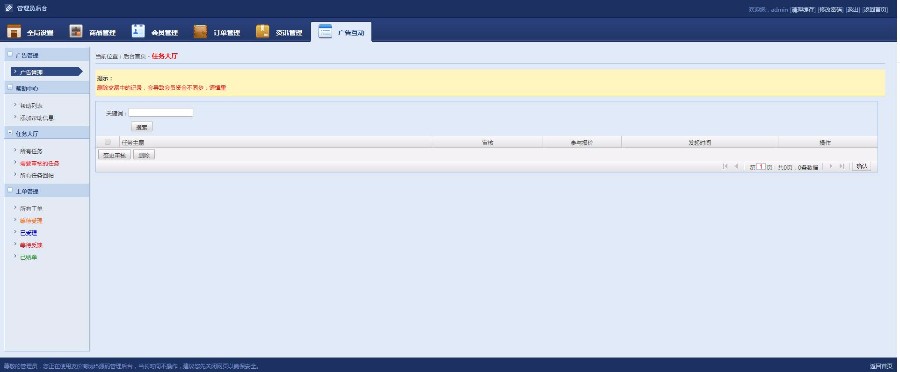The height and width of the screenshot is (372, 900).
Task: Click 退出 logout link in top header
Action: [x=854, y=9]
